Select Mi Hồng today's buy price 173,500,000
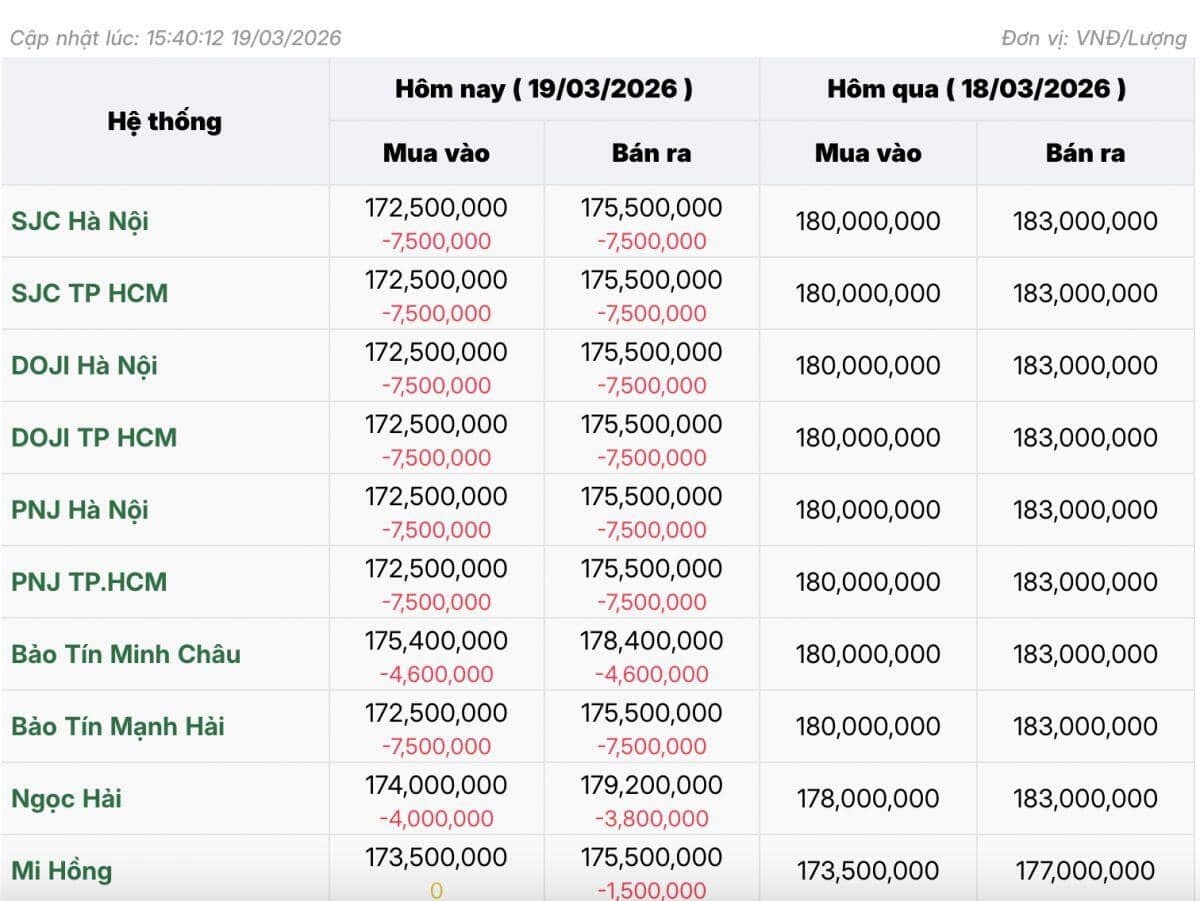 coord(436,857)
